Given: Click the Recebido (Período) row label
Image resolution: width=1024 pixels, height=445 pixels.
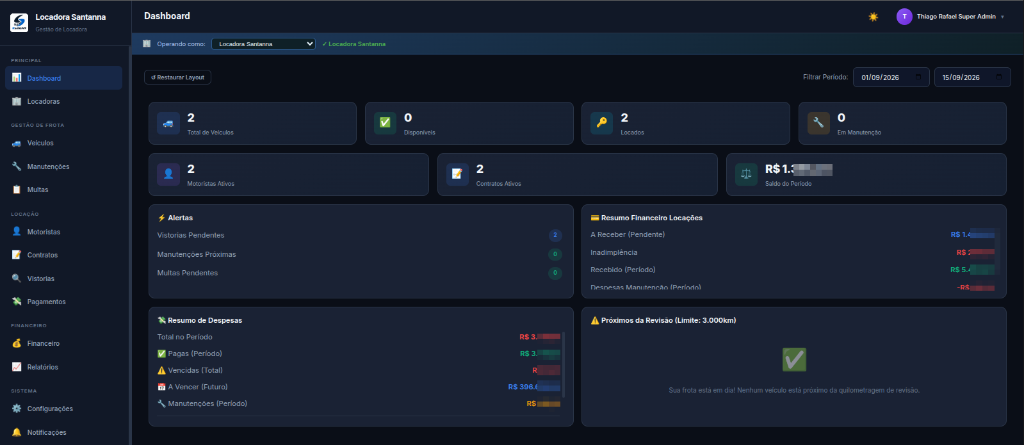Looking at the screenshot, I should pos(623,269).
